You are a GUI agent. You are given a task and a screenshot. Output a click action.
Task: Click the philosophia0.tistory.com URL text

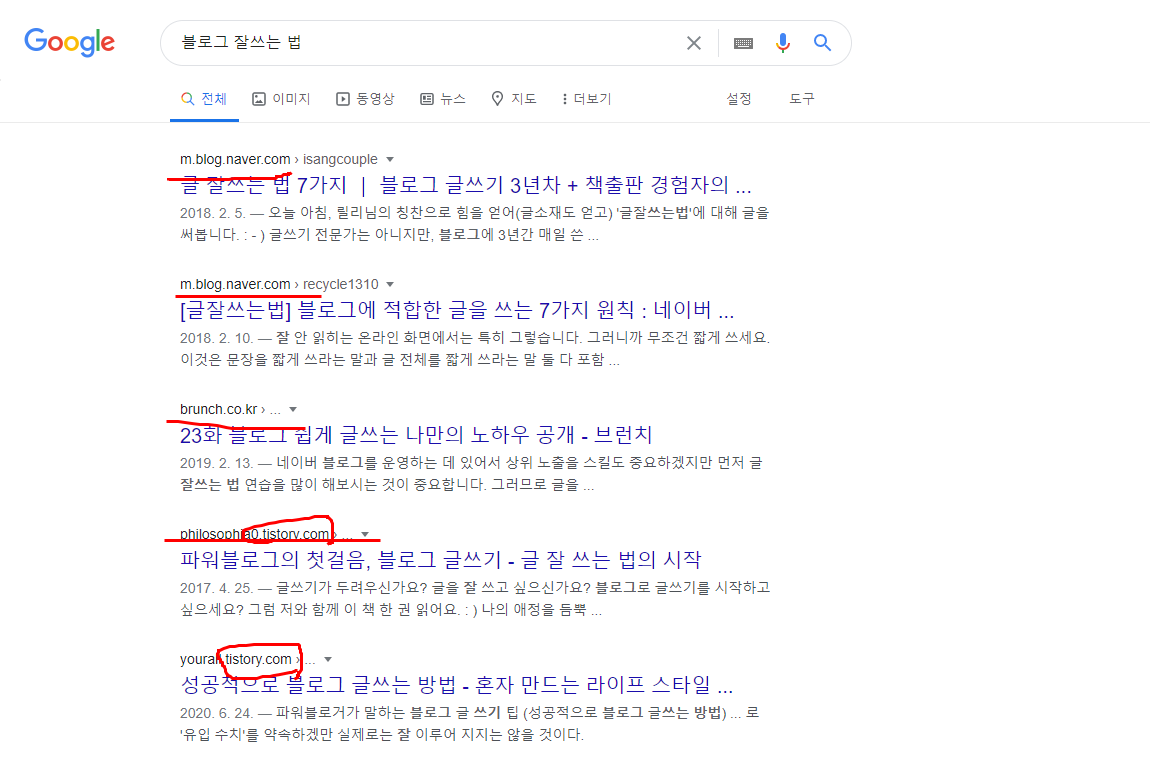(x=254, y=534)
